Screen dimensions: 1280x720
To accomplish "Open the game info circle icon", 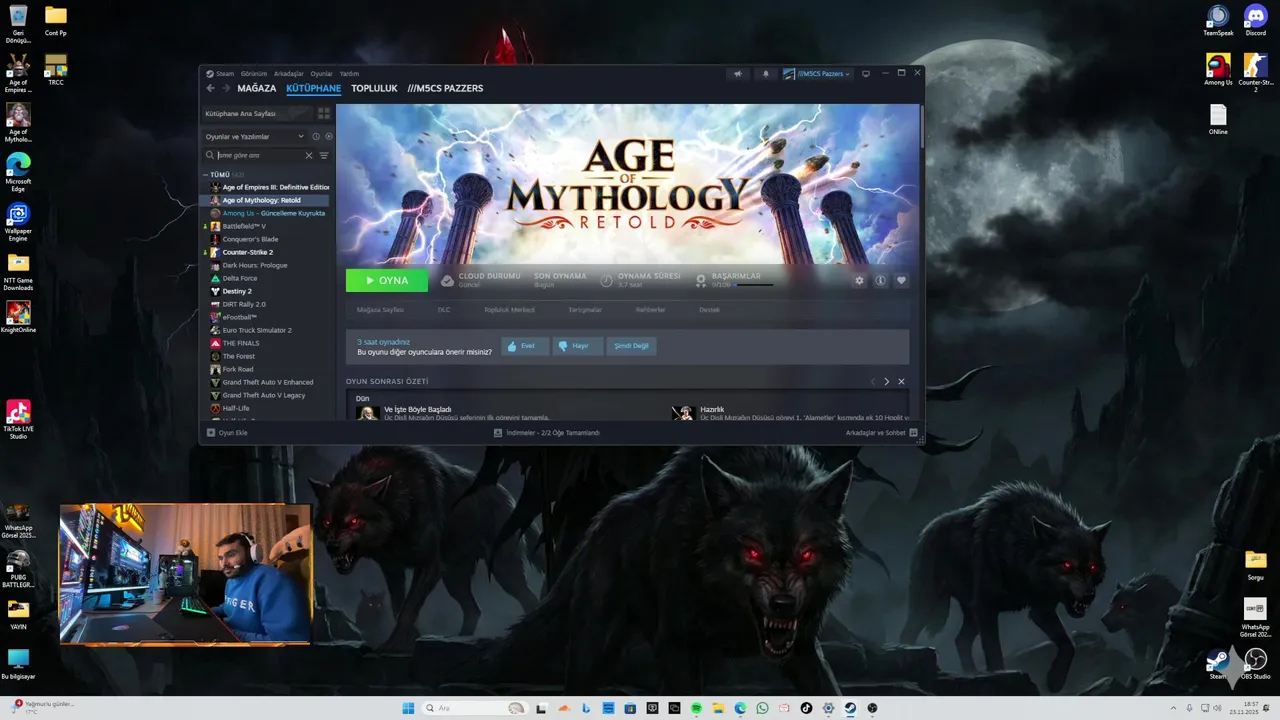I will pos(880,281).
